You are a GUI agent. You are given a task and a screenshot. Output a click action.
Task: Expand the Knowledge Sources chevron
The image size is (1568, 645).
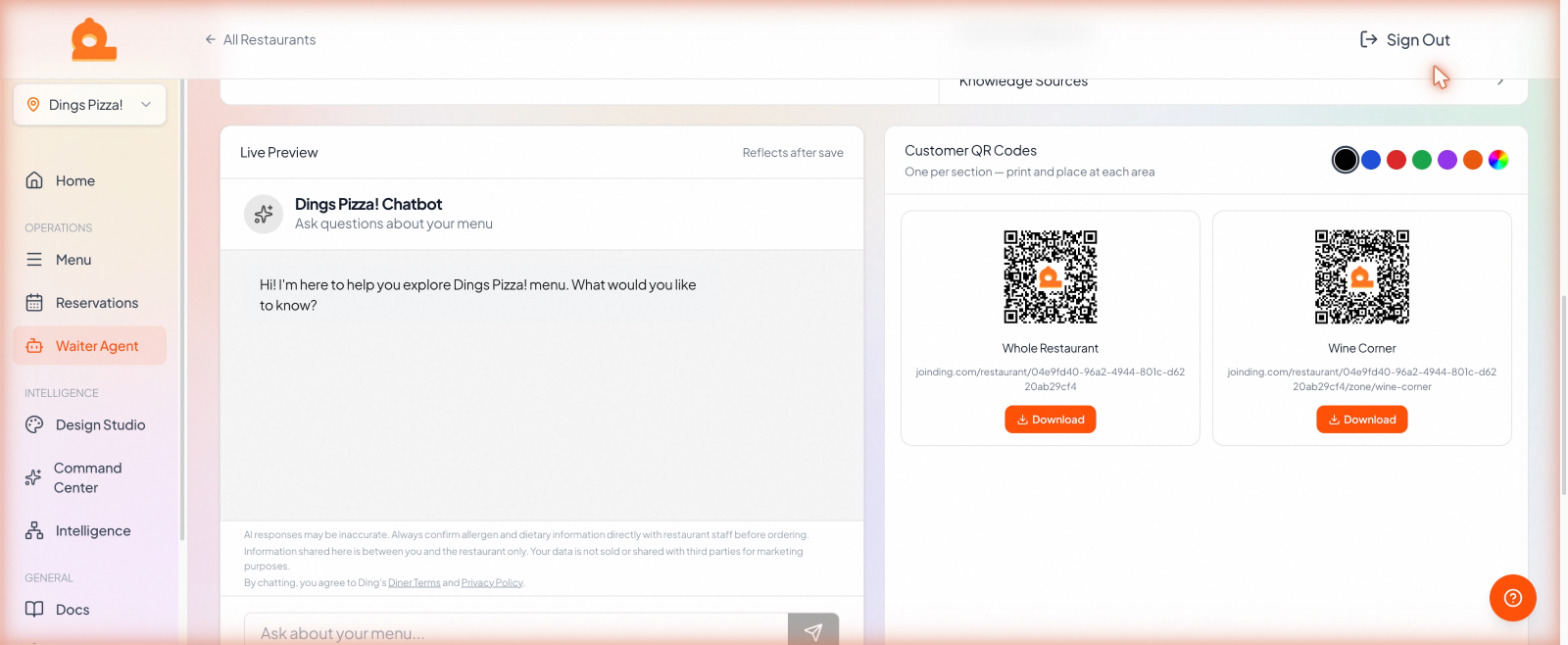1500,81
